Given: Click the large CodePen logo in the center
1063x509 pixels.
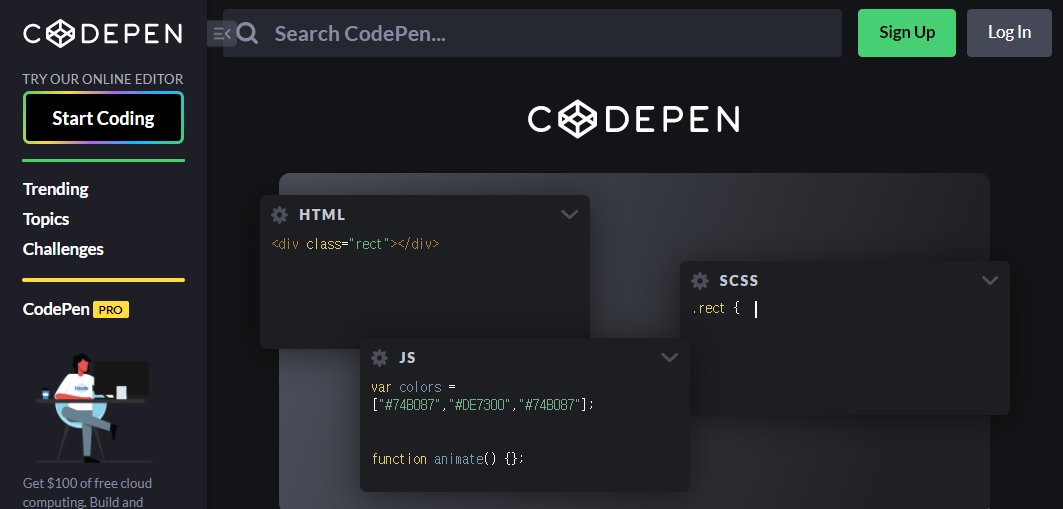Looking at the screenshot, I should click(633, 119).
